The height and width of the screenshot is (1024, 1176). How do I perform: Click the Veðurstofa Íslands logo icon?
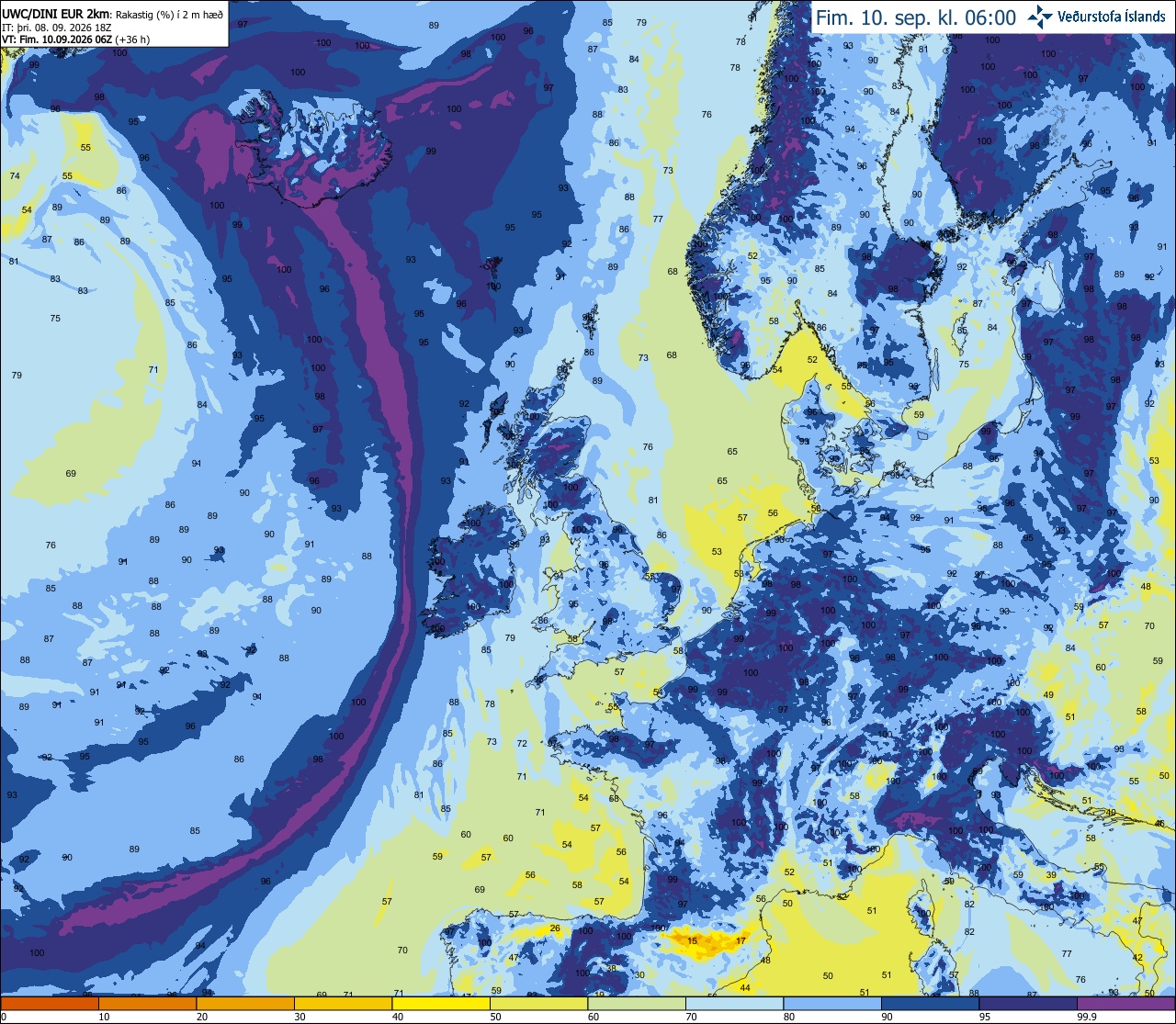(1040, 16)
